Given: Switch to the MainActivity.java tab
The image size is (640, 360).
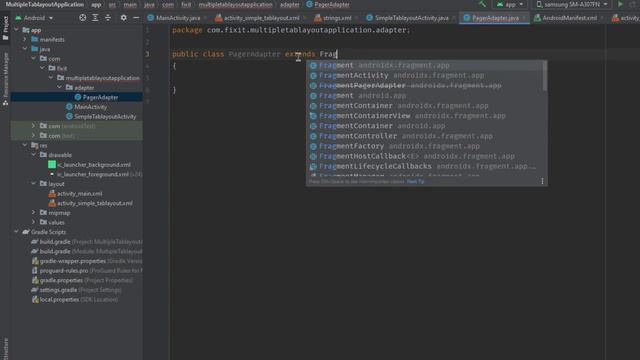Looking at the screenshot, I should (177, 18).
